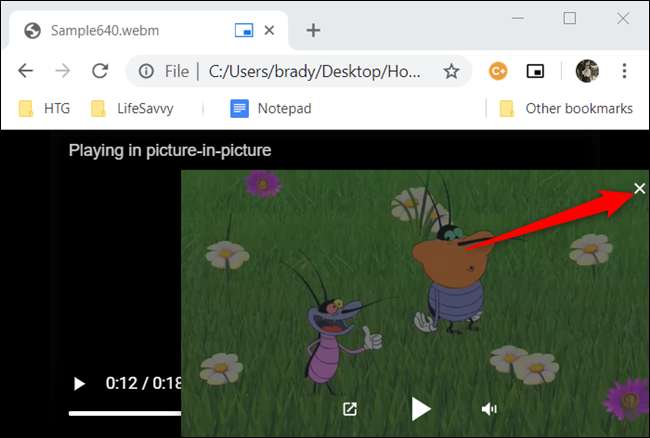Open the user profile avatar
This screenshot has width=650, height=438.
pos(587,71)
